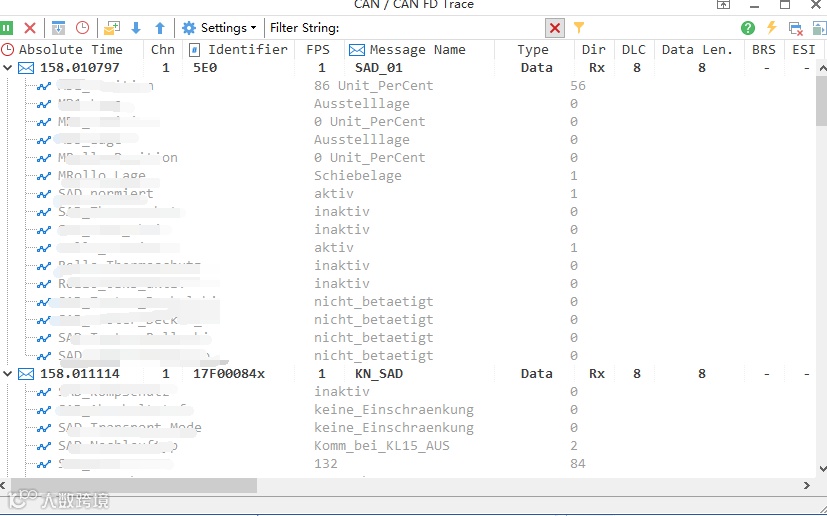Click the DLC column header

(633, 50)
